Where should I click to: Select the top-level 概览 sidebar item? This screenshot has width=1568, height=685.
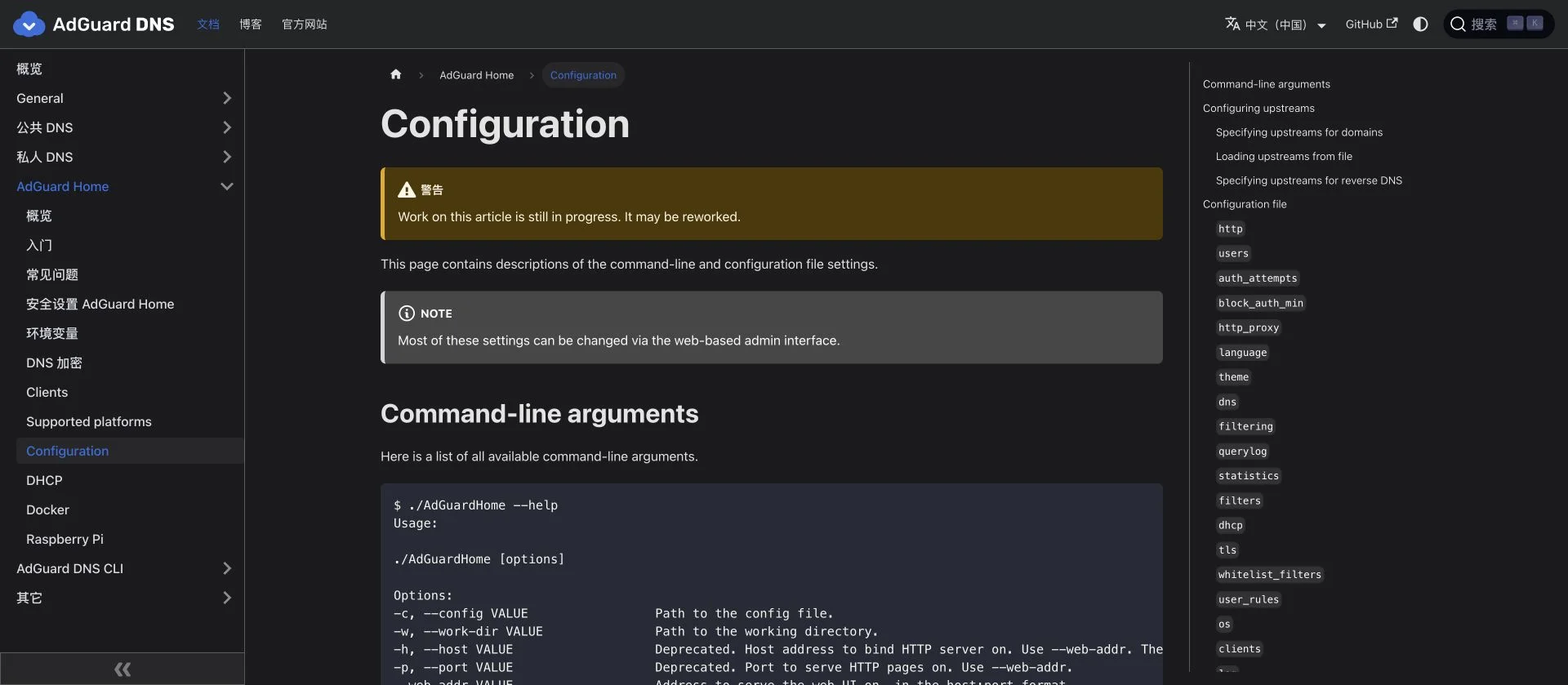pyautogui.click(x=29, y=69)
